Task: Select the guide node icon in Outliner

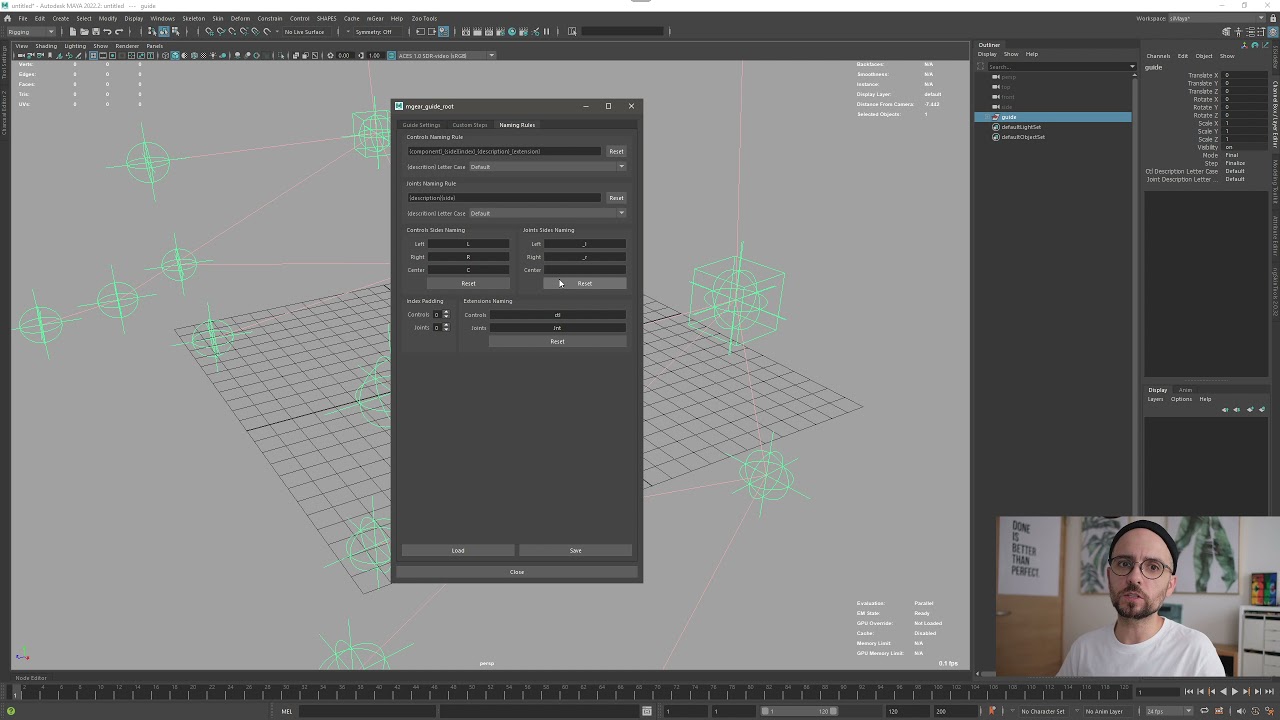Action: coord(995,117)
